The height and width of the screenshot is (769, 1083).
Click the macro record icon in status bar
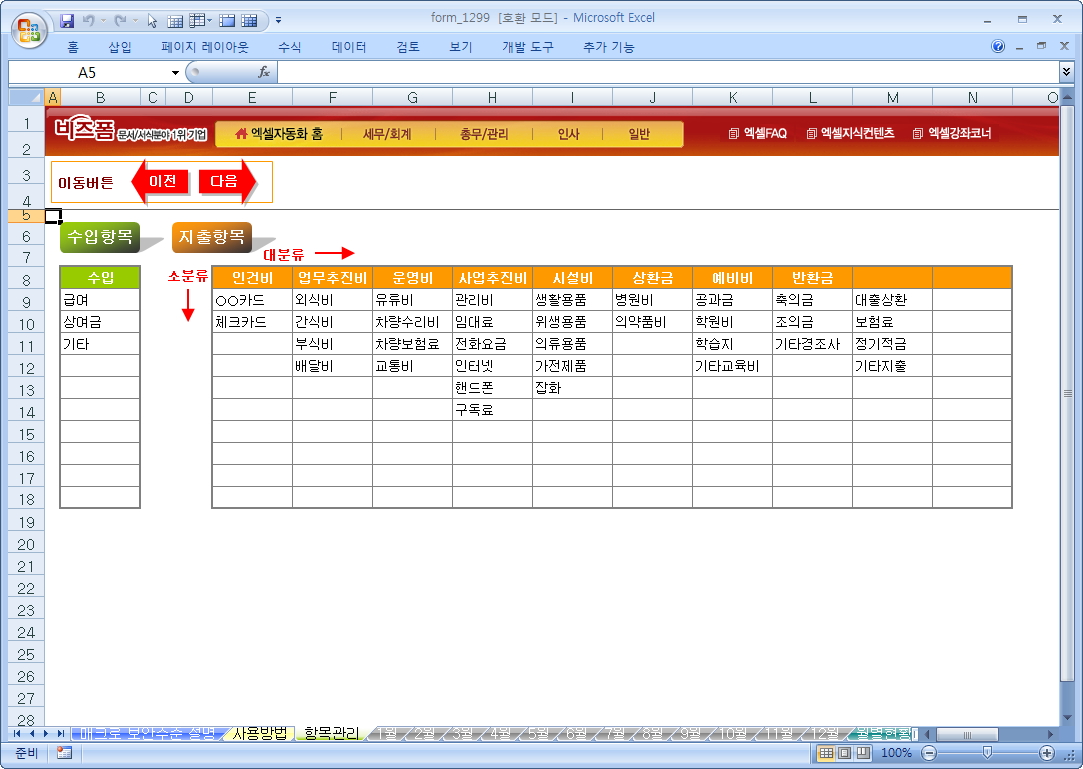(64, 753)
